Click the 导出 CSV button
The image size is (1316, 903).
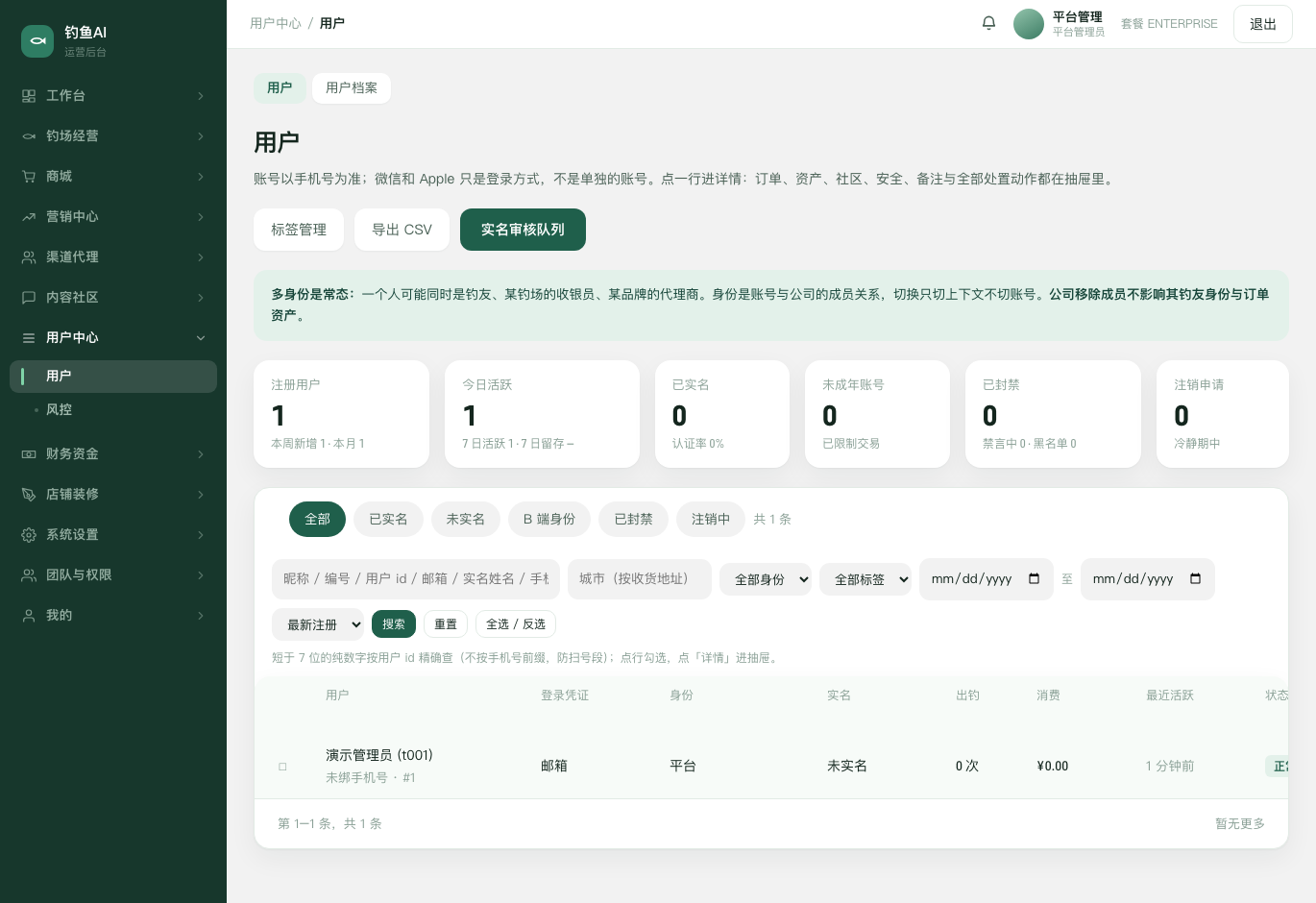[x=402, y=230]
